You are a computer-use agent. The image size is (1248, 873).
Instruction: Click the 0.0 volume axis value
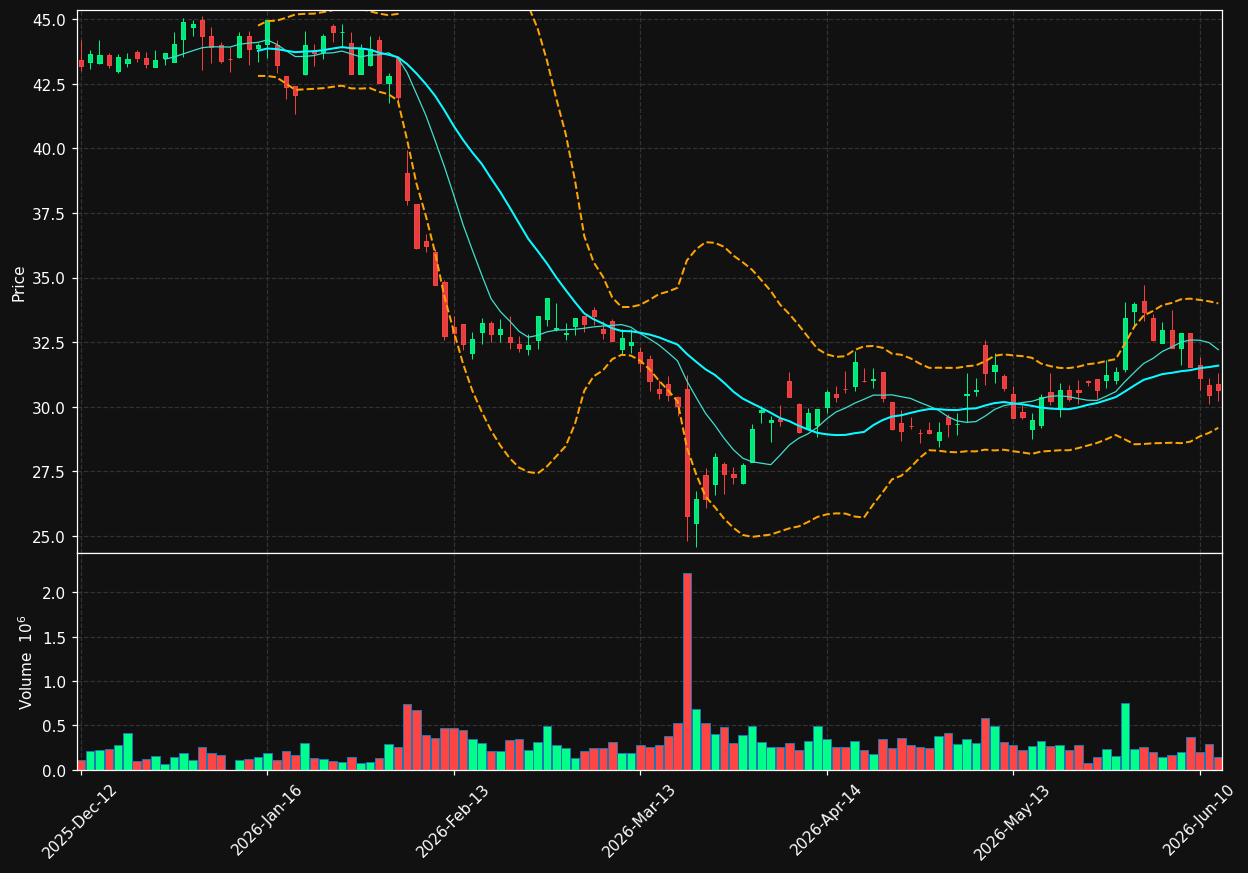click(x=55, y=771)
